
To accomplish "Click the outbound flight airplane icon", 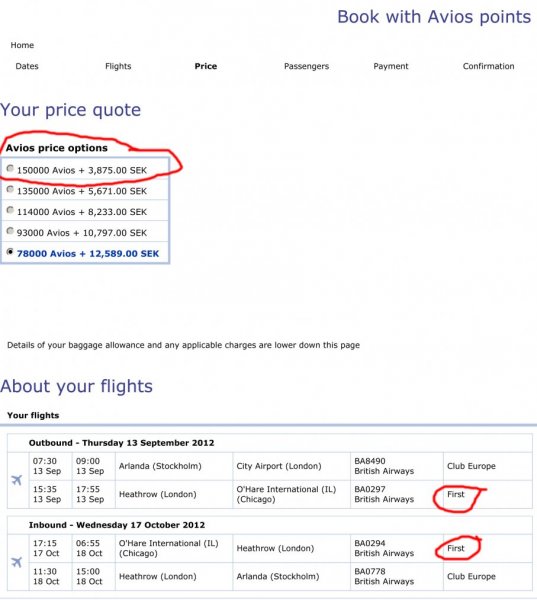I will [x=16, y=480].
